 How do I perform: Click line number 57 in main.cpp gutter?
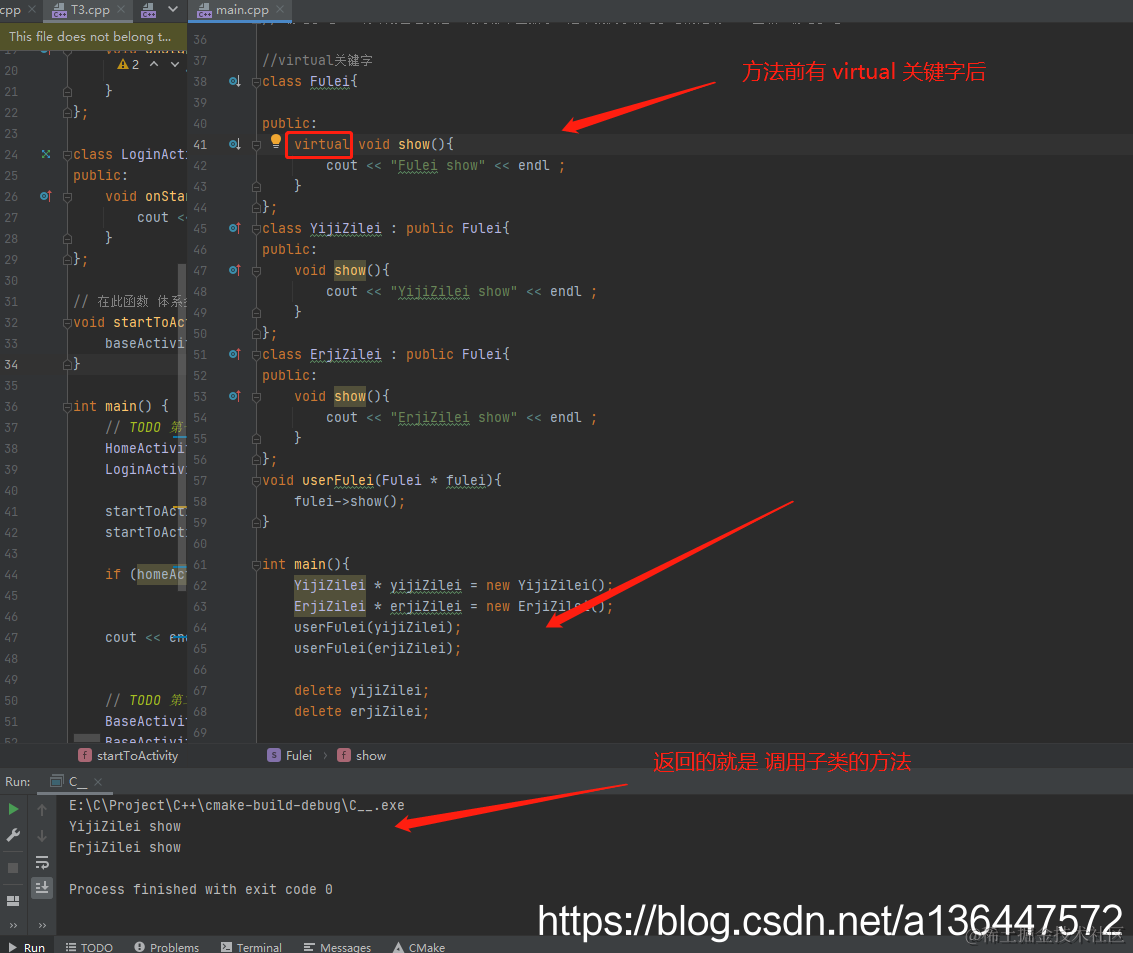coord(200,480)
